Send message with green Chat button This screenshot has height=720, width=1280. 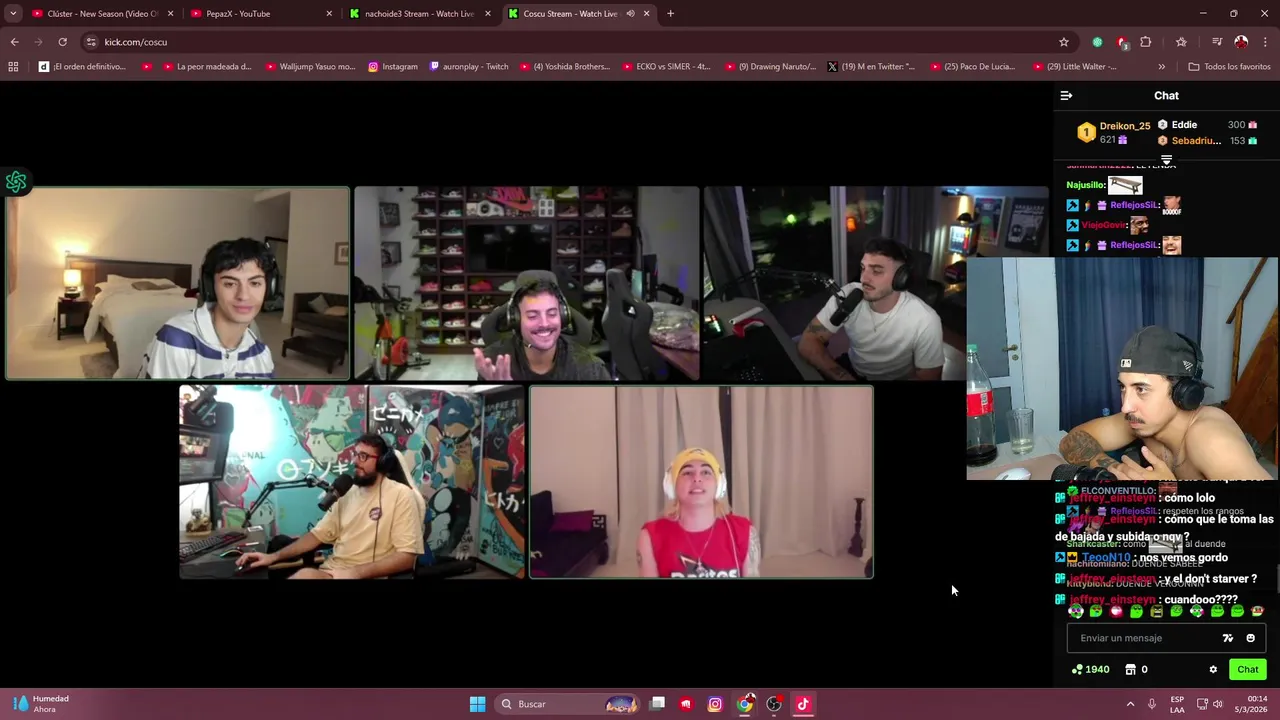point(1248,670)
